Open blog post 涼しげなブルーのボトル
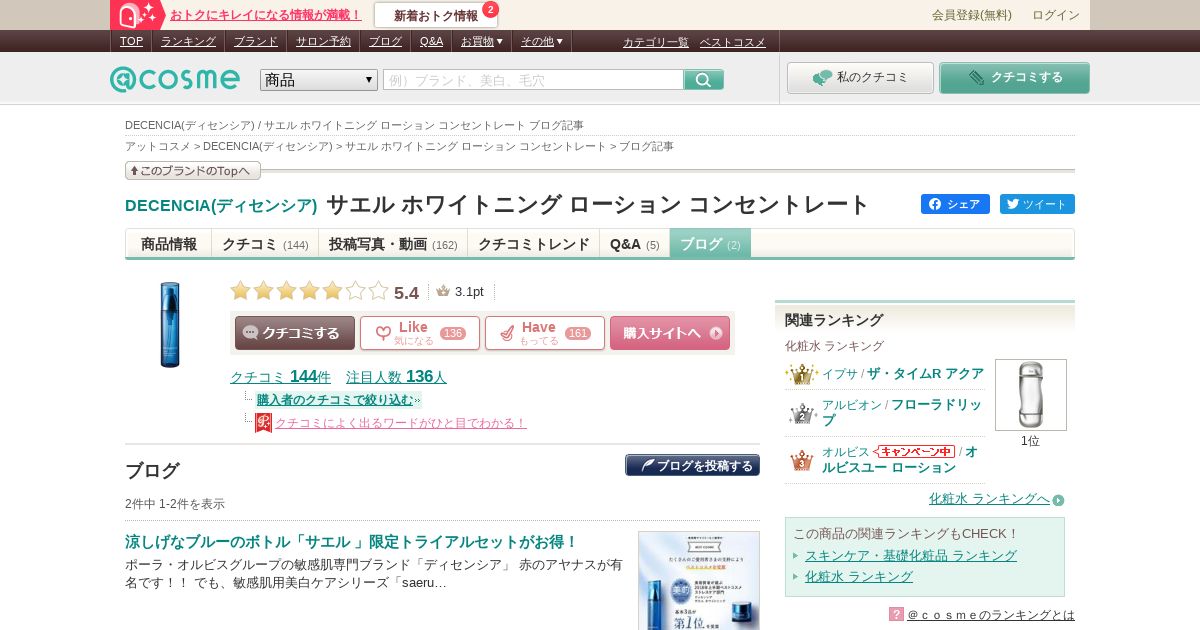1200x630 pixels. coord(352,541)
